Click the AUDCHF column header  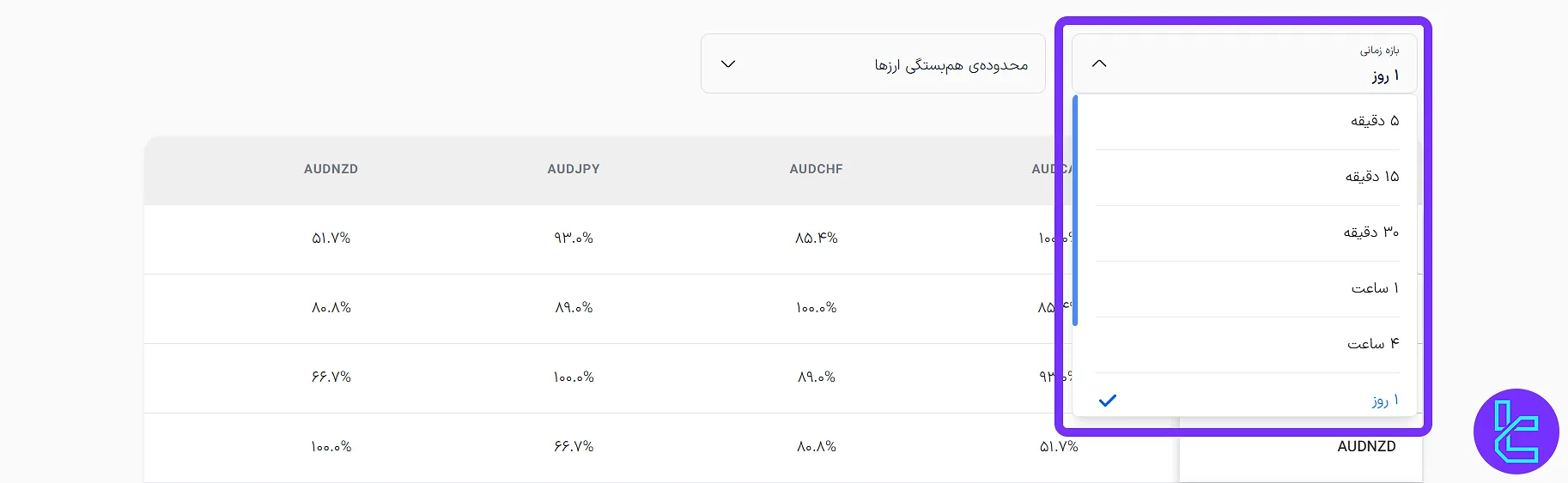(816, 169)
